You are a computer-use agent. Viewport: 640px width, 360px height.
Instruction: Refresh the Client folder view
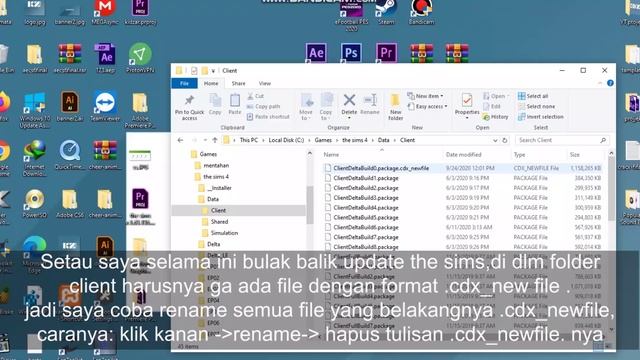tap(505, 140)
